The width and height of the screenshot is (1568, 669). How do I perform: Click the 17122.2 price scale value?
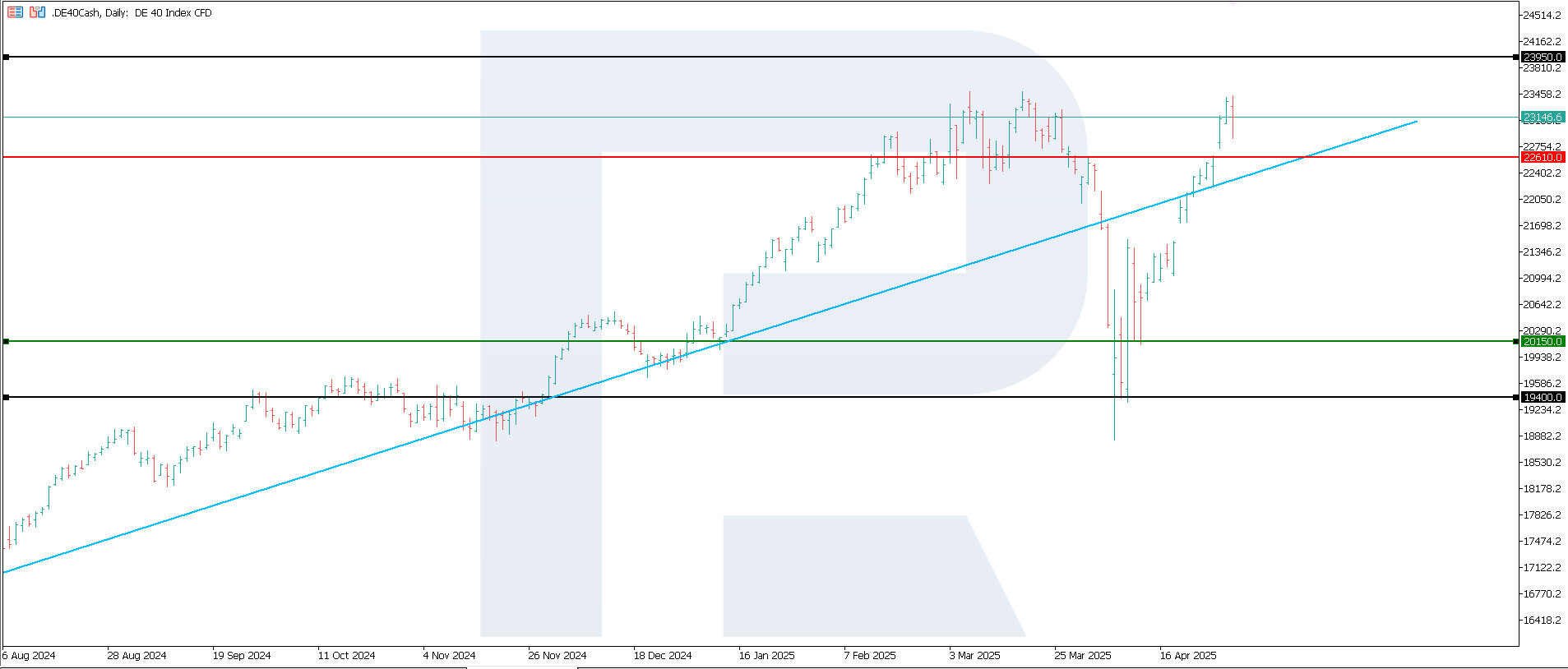click(1542, 568)
